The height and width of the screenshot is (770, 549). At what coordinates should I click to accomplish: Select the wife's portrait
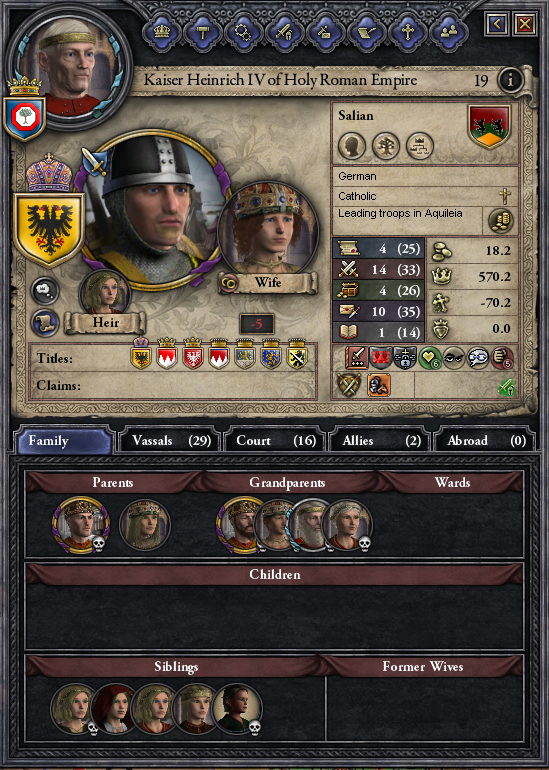pyautogui.click(x=268, y=230)
